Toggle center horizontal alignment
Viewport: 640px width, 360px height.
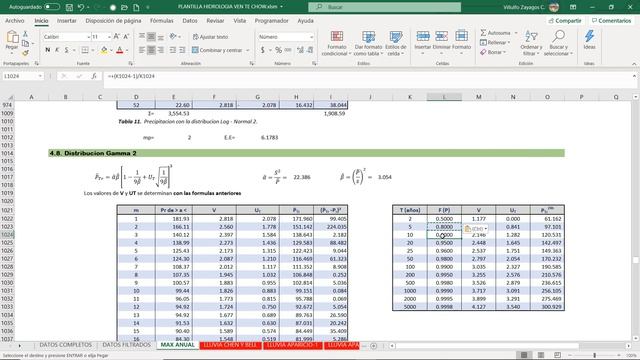point(151,50)
